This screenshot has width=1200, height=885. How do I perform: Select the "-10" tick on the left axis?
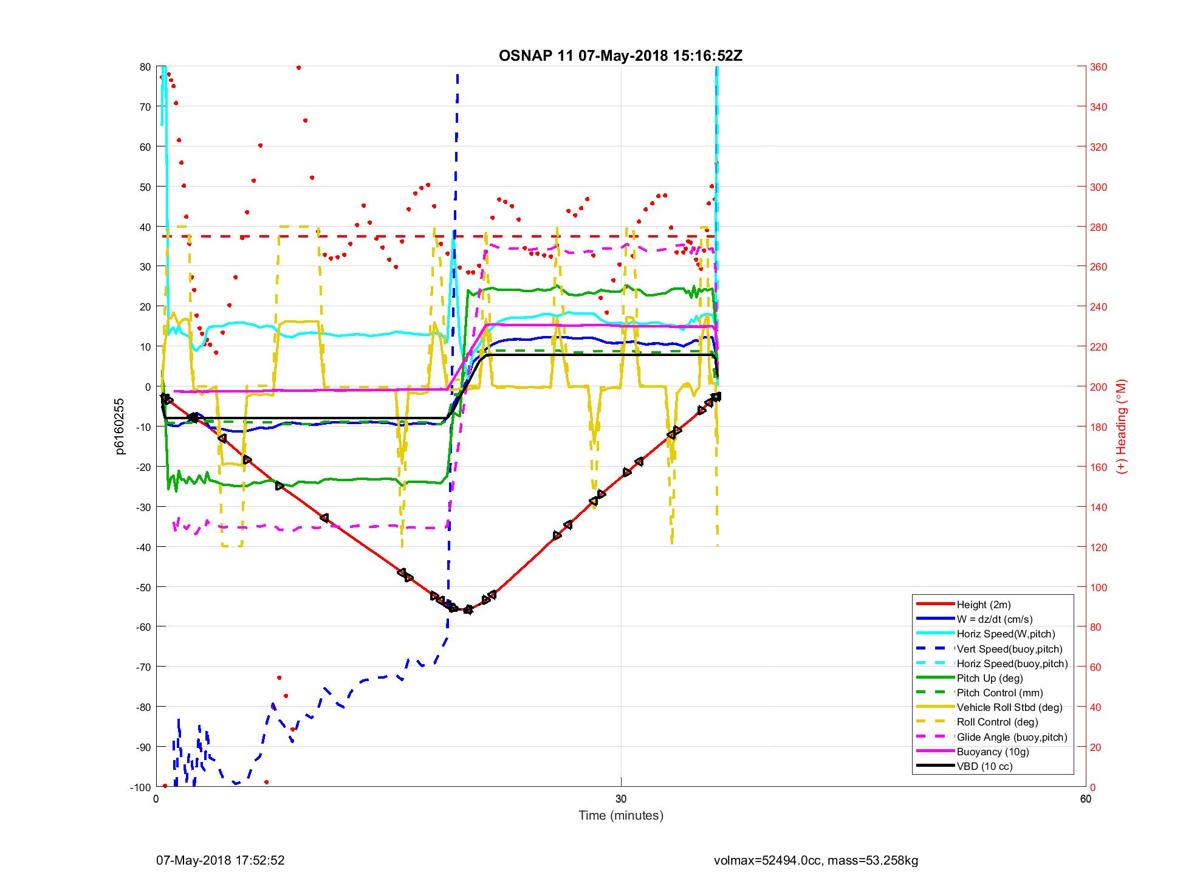point(142,427)
